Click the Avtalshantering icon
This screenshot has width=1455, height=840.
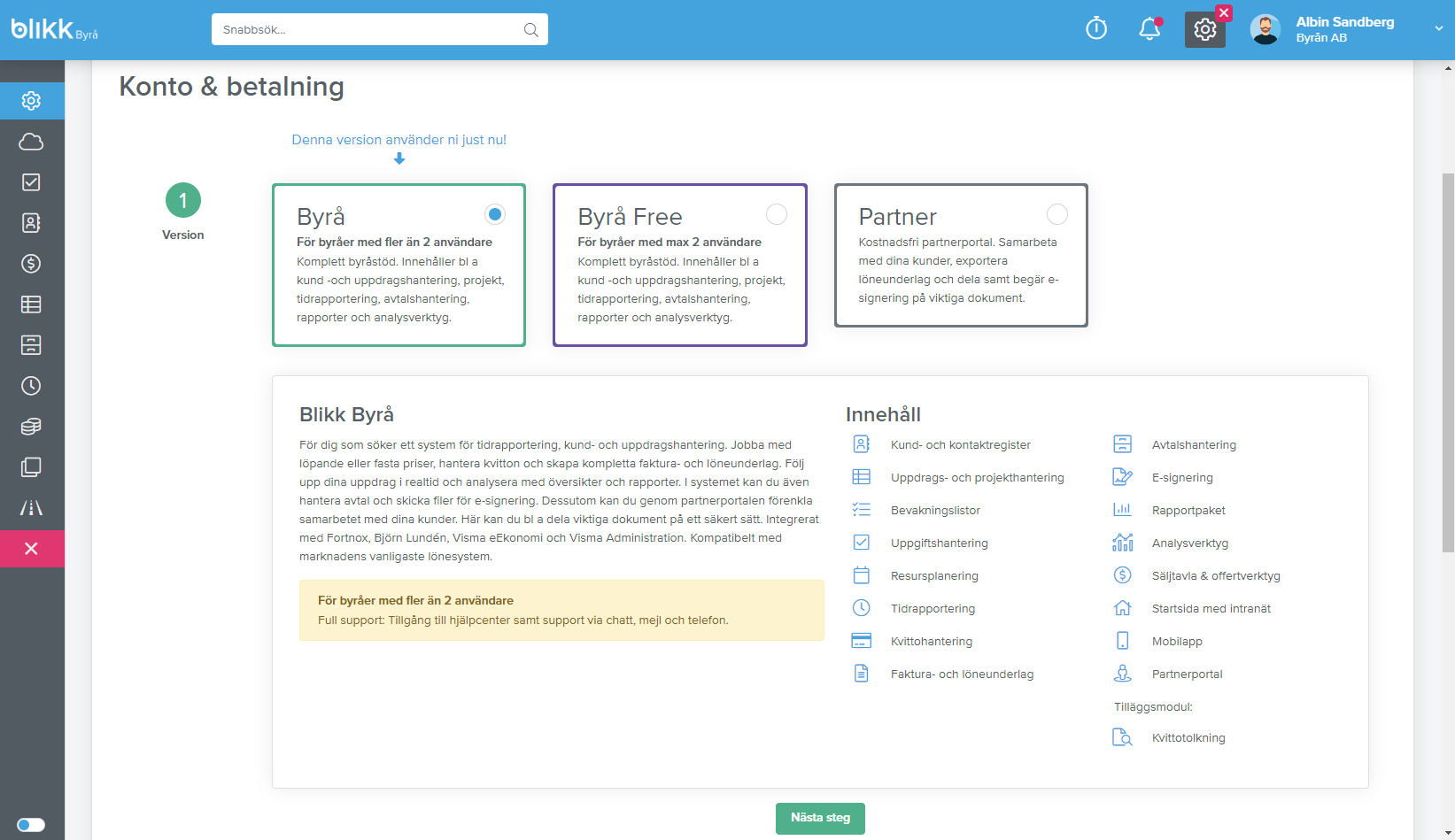pyautogui.click(x=1122, y=444)
